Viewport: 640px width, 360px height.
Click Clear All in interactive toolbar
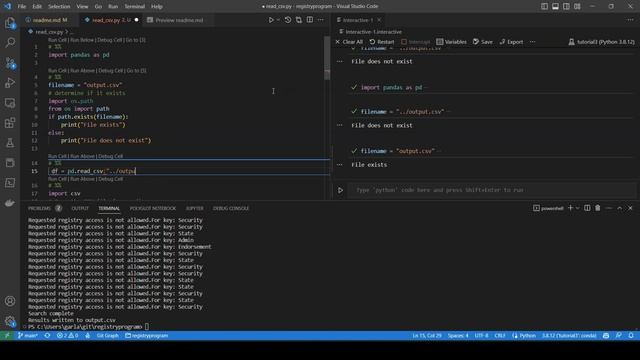(349, 42)
